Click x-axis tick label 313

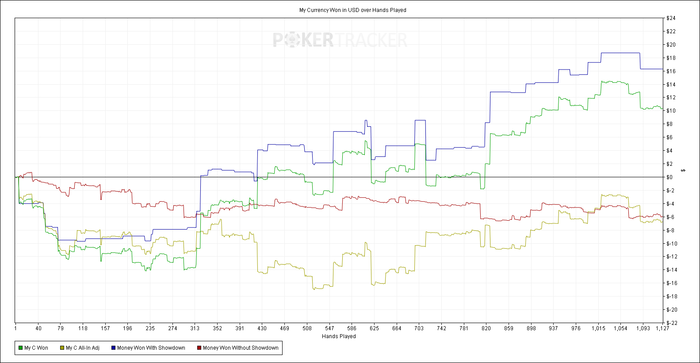click(x=195, y=329)
